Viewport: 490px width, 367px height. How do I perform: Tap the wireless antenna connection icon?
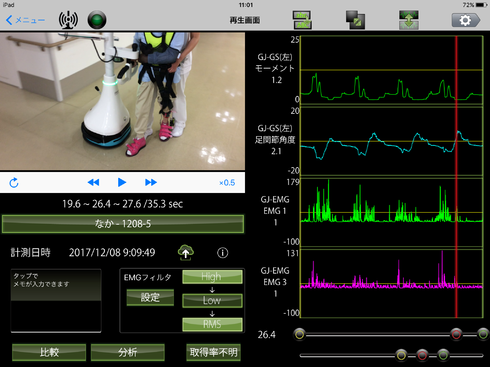pos(68,20)
